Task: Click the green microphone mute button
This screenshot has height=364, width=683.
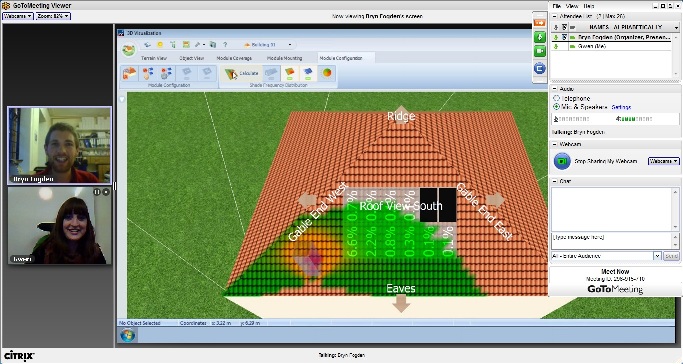Action: [x=540, y=37]
